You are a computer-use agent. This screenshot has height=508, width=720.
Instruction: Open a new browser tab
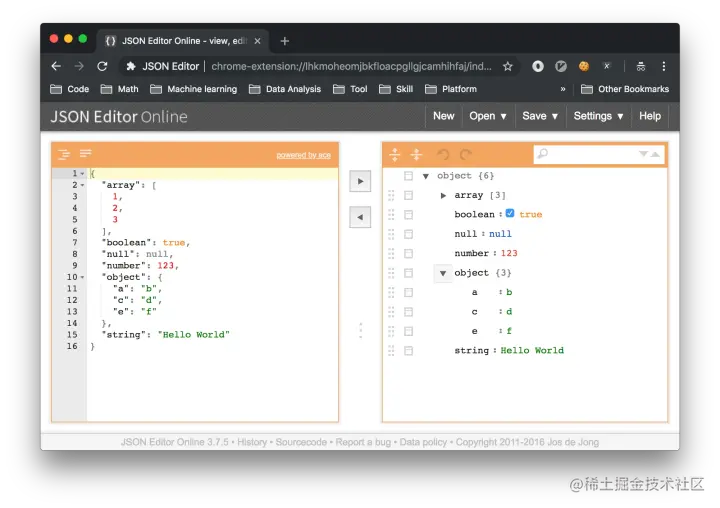[285, 41]
